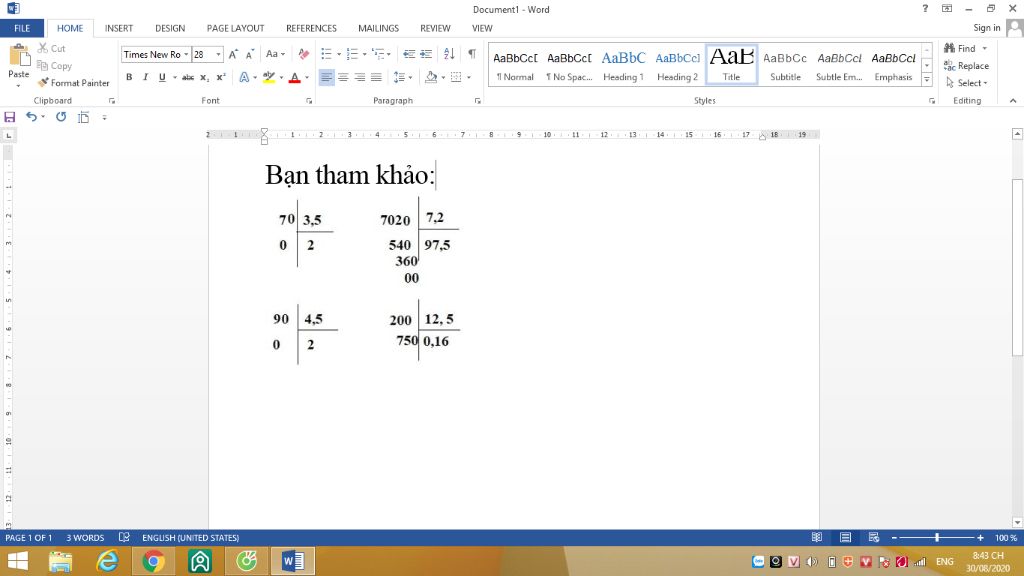Screen dimensions: 1024x576
Task: Switch to the INSERT tab
Action: 119,28
